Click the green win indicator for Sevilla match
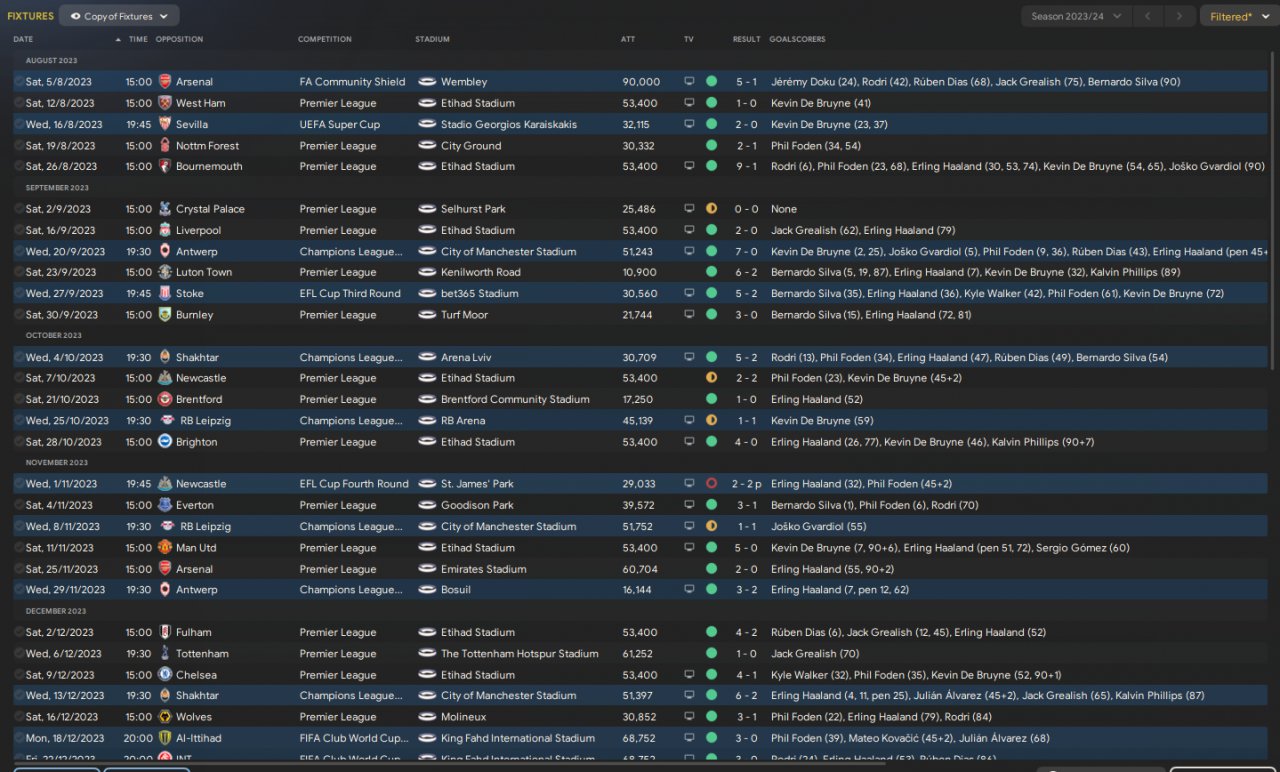Image resolution: width=1280 pixels, height=772 pixels. point(711,124)
